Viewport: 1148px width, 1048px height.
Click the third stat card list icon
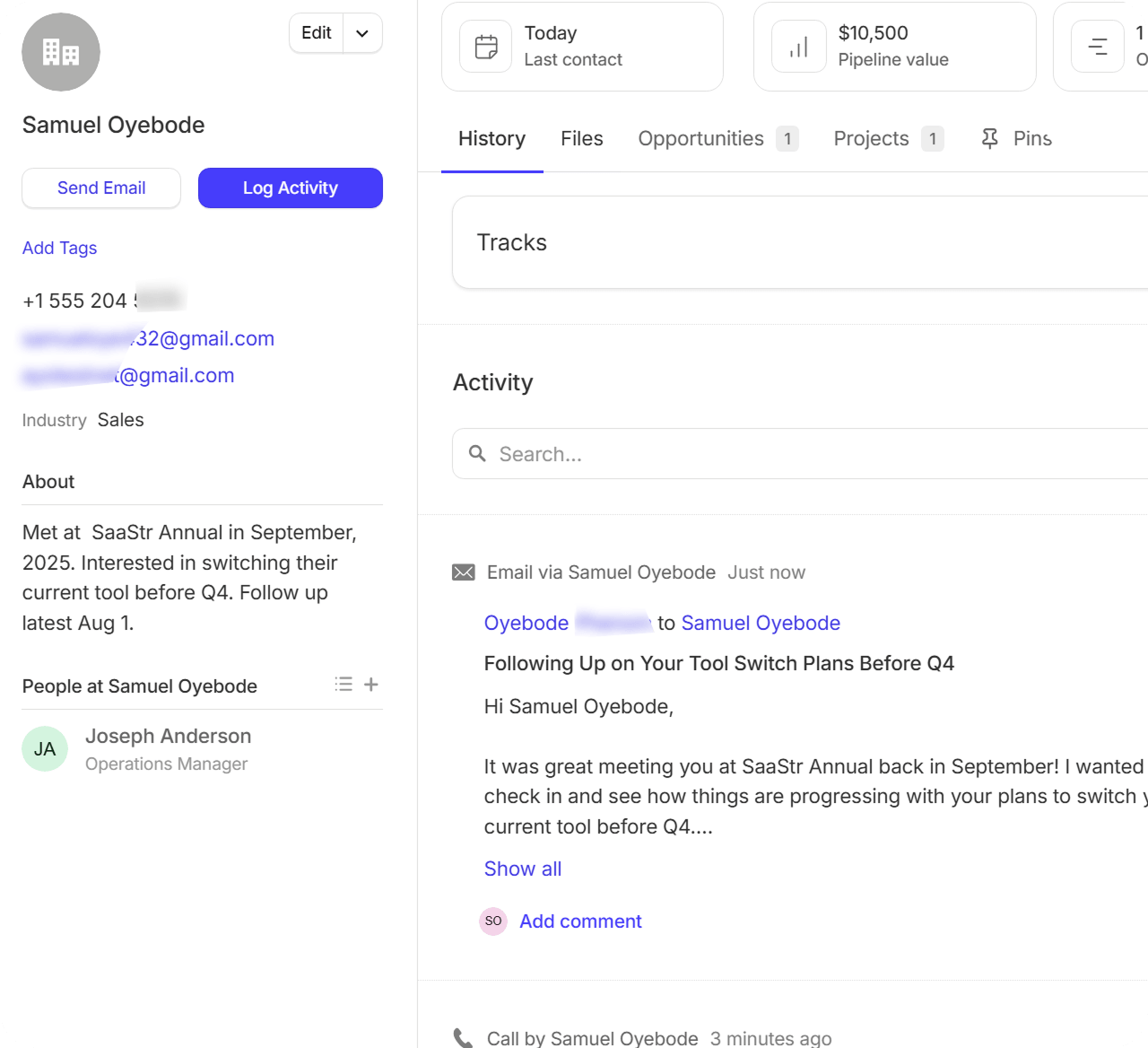tap(1098, 47)
